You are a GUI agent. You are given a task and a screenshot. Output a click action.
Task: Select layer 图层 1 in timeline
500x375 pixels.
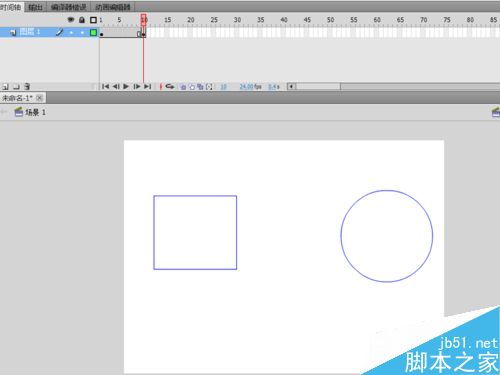coord(30,32)
